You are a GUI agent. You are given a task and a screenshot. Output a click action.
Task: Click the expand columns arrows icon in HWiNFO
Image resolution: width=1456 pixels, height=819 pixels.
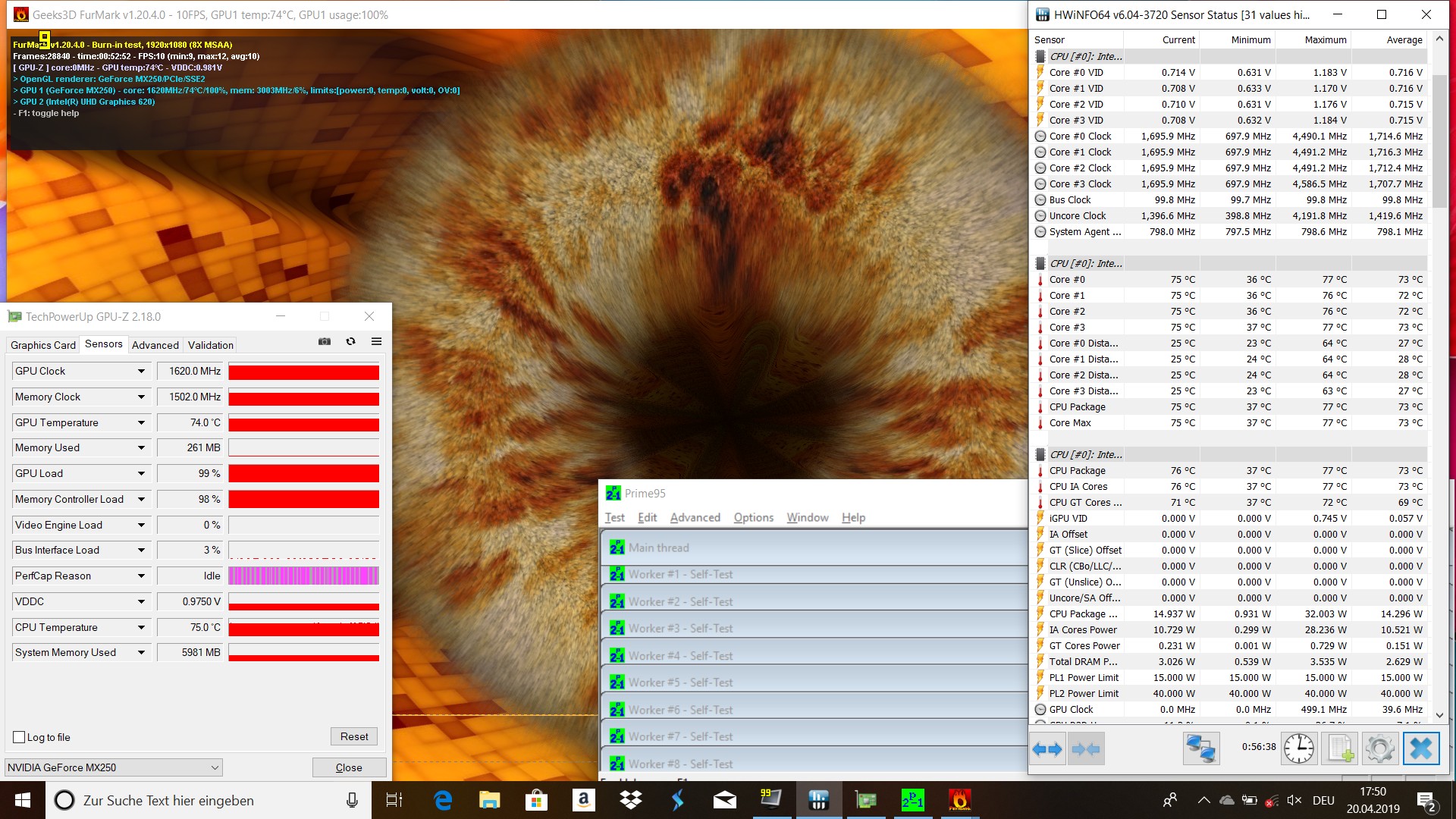coord(1047,749)
